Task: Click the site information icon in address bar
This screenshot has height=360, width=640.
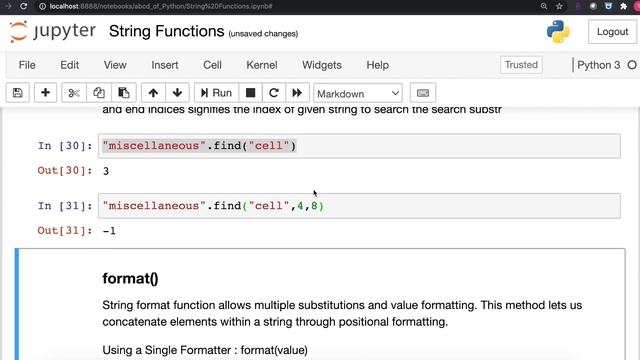Action: 42,6
